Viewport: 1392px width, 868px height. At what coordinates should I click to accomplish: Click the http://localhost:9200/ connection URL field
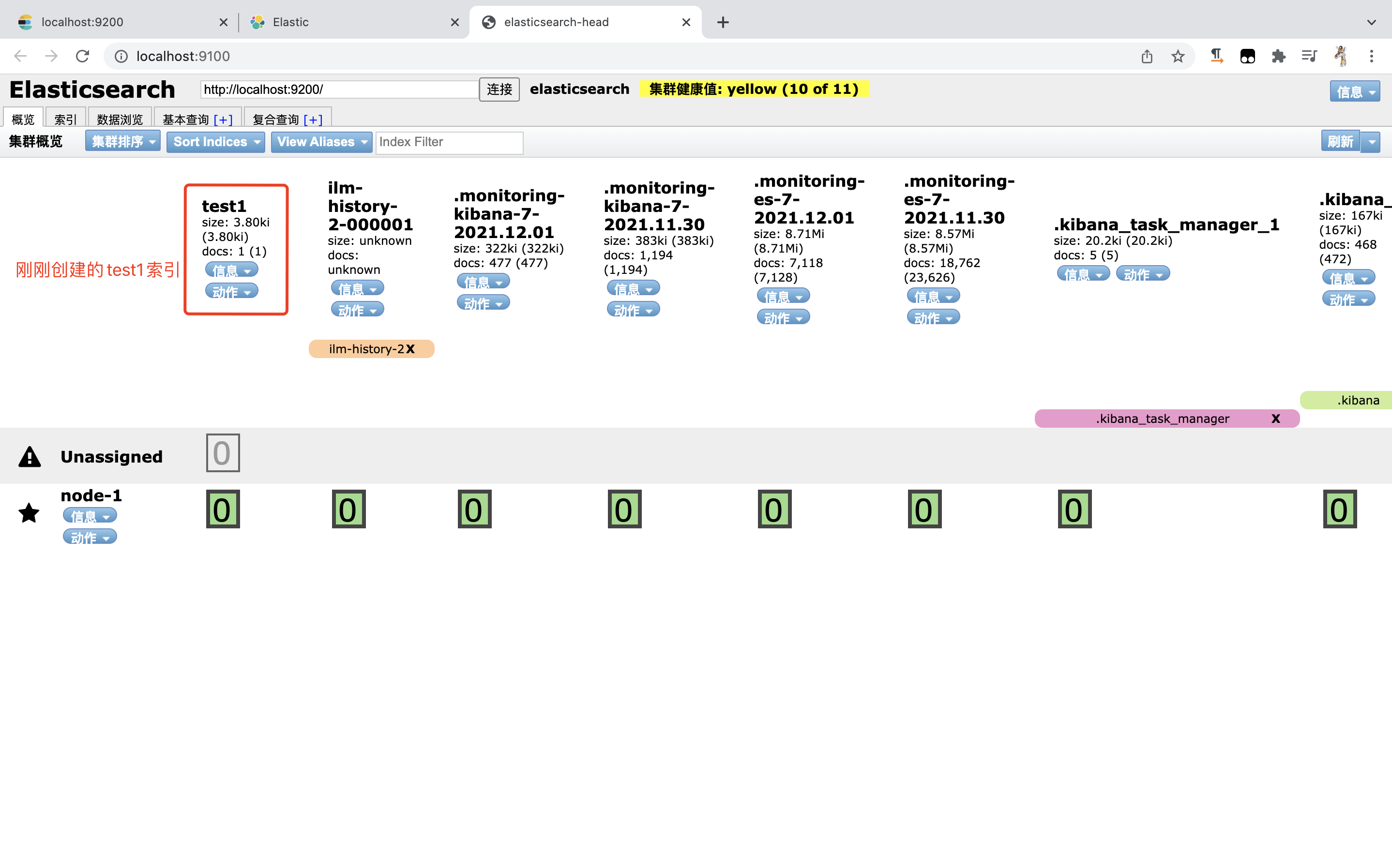pyautogui.click(x=339, y=90)
